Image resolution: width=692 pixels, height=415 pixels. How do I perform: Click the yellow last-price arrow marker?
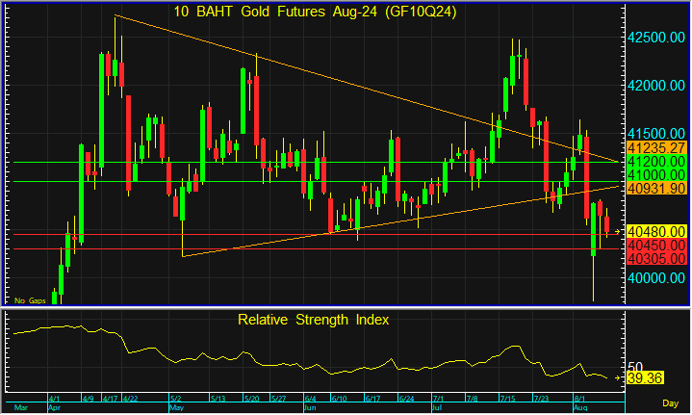click(617, 231)
